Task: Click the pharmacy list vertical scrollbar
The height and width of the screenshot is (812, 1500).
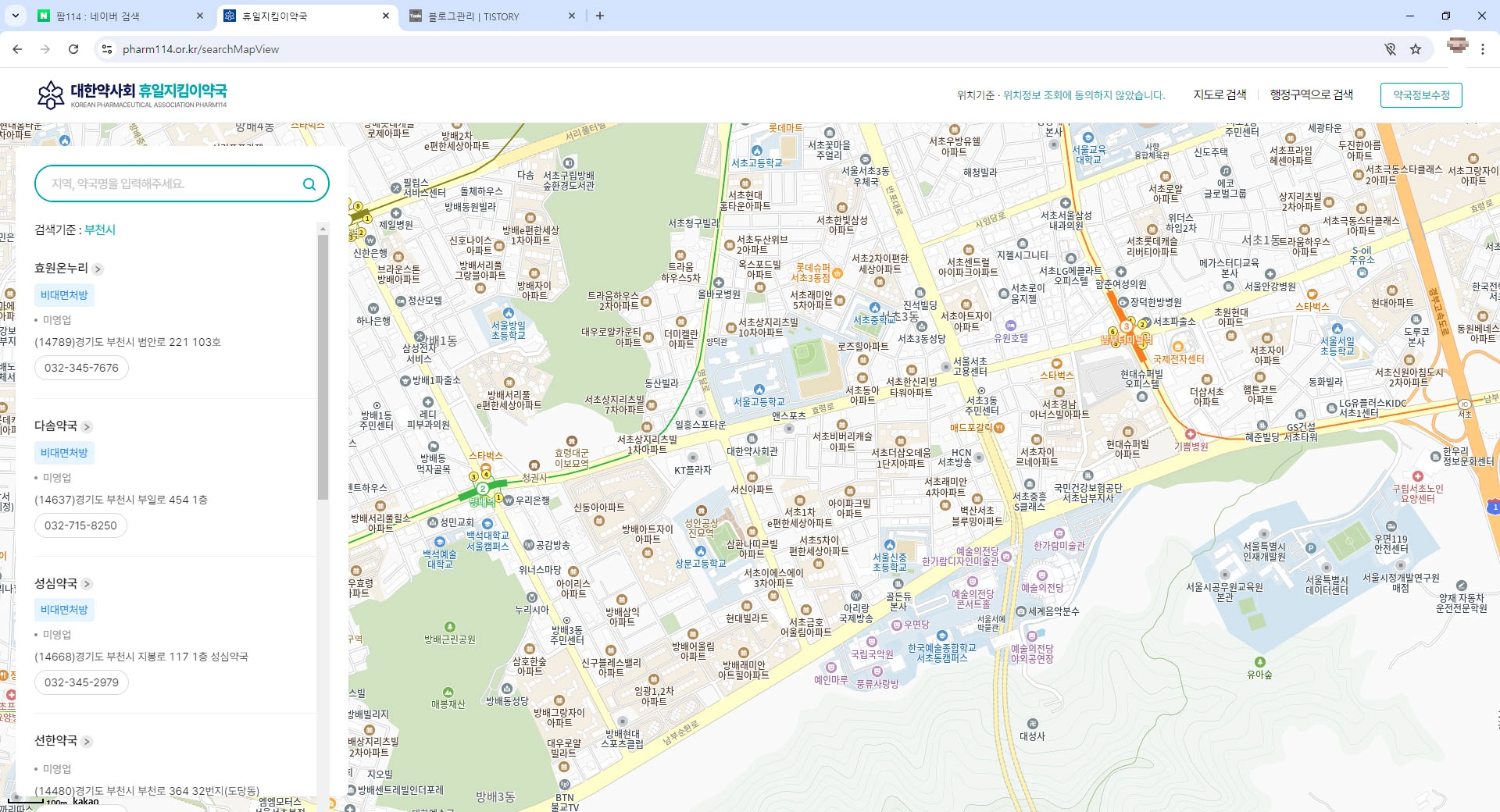Action: point(323,367)
